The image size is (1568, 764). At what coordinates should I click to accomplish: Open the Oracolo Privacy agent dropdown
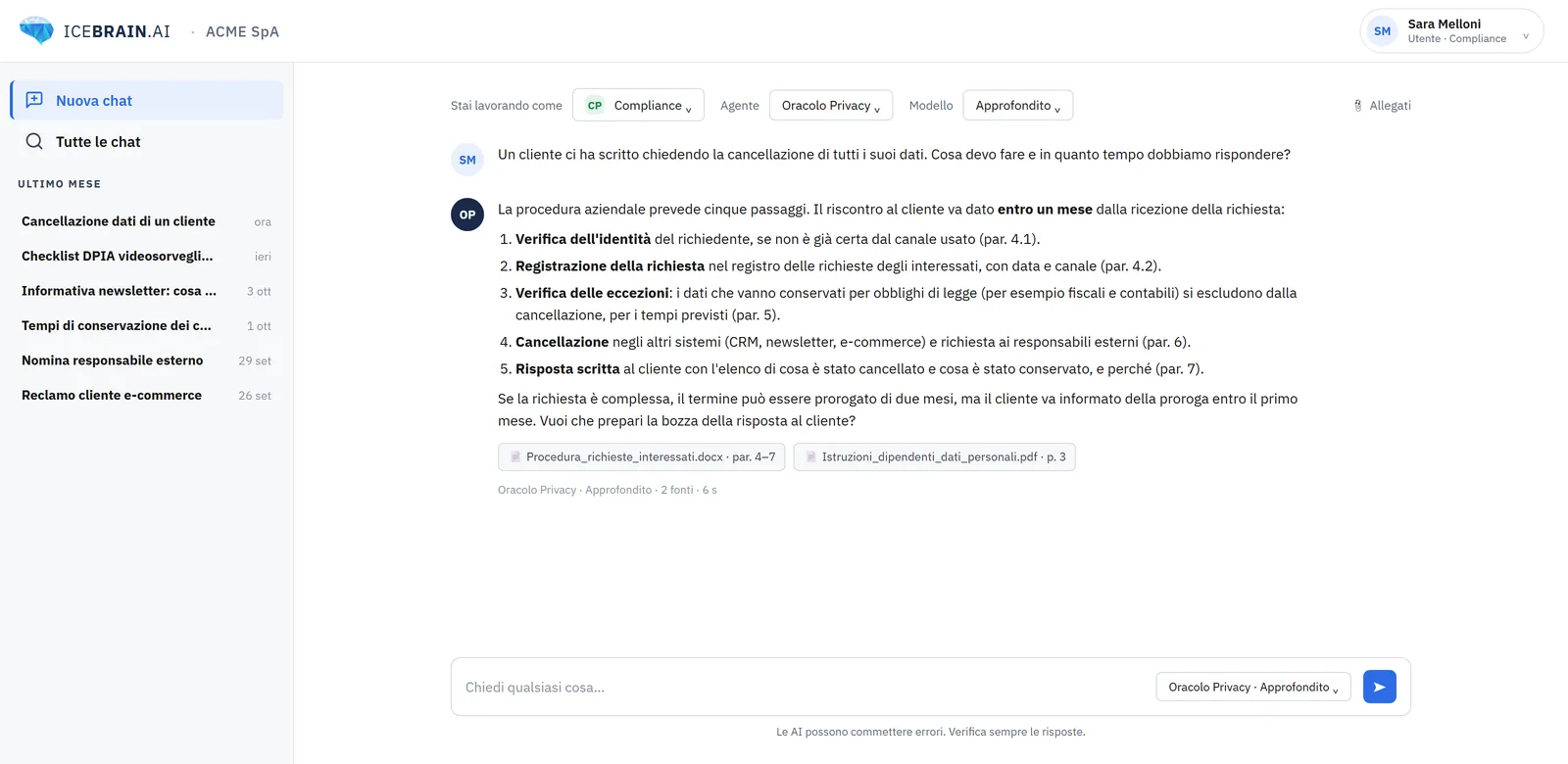point(831,106)
